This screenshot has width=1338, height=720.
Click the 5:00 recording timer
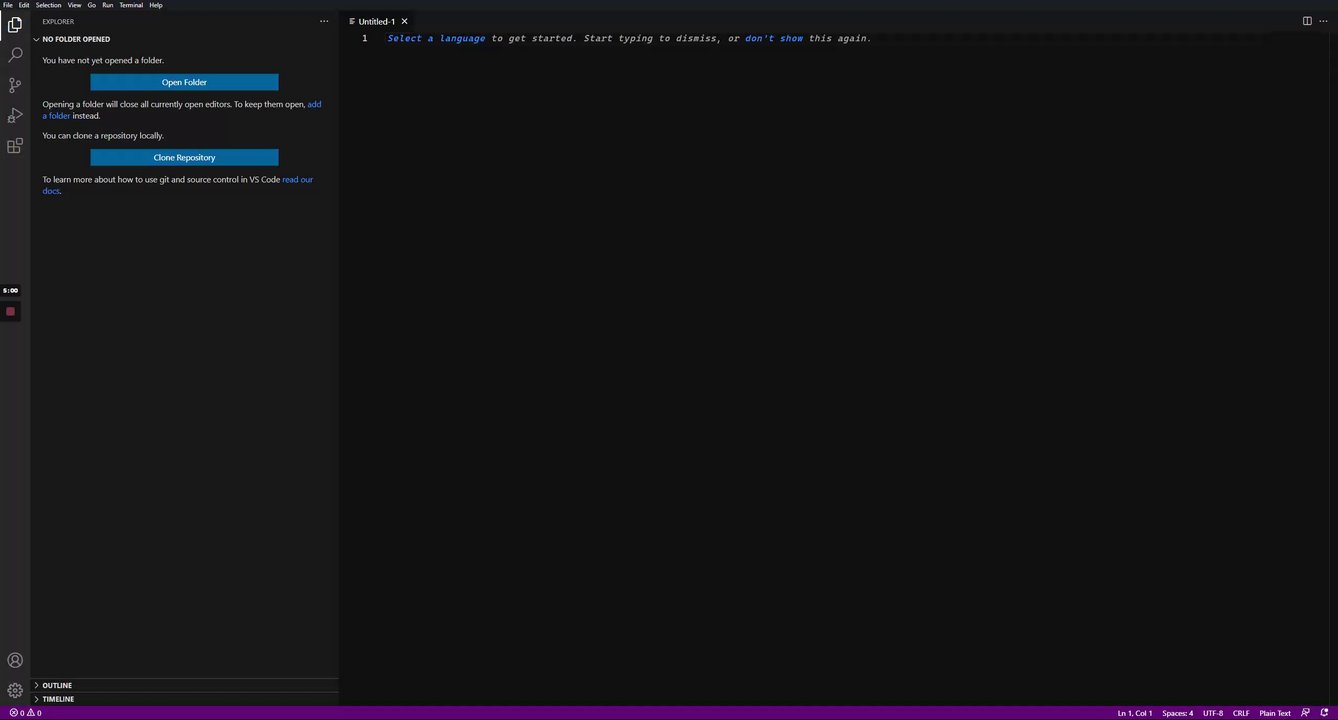tap(10, 291)
